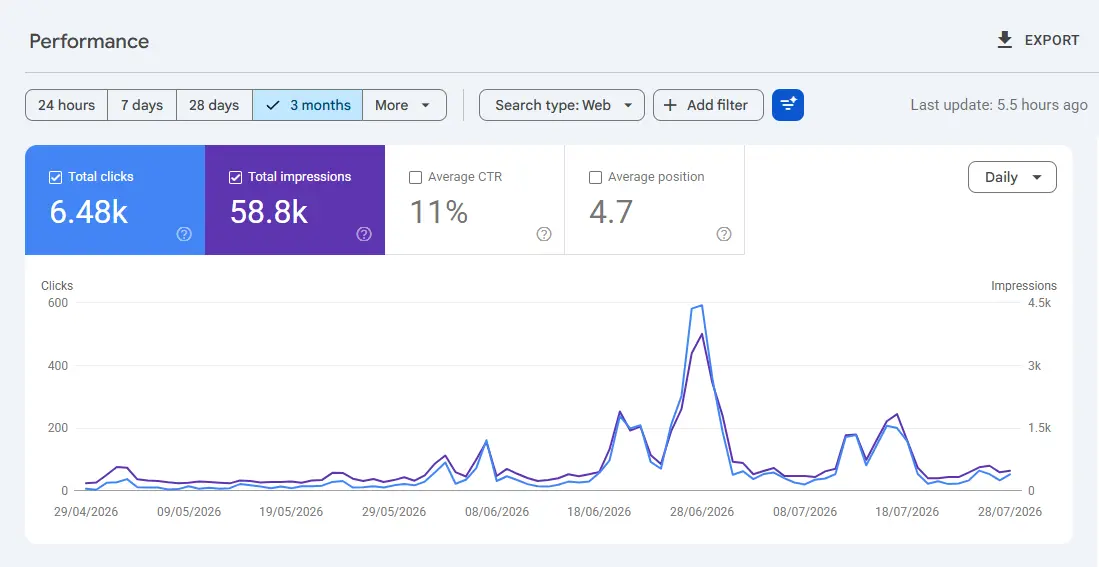The image size is (1099, 567).
Task: Enable the Average position checkbox
Action: click(x=595, y=177)
